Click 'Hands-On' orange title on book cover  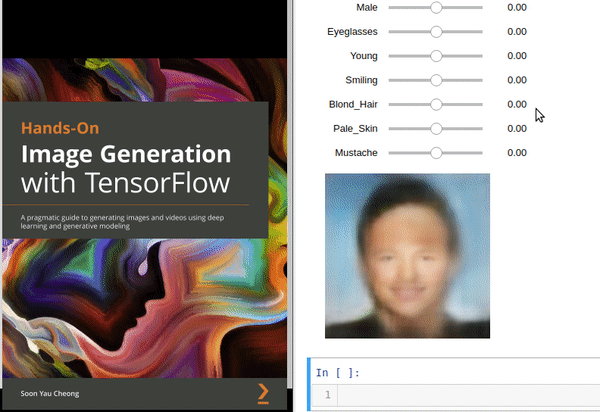pos(60,128)
